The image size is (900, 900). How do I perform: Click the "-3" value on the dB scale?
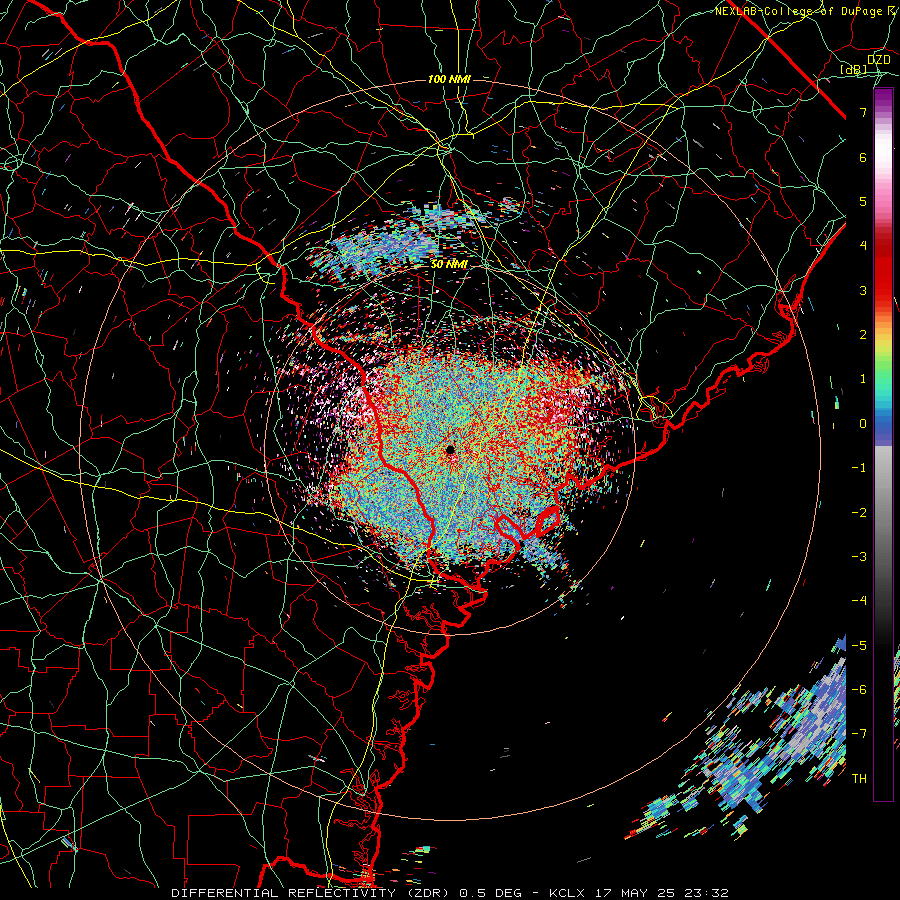pos(859,557)
